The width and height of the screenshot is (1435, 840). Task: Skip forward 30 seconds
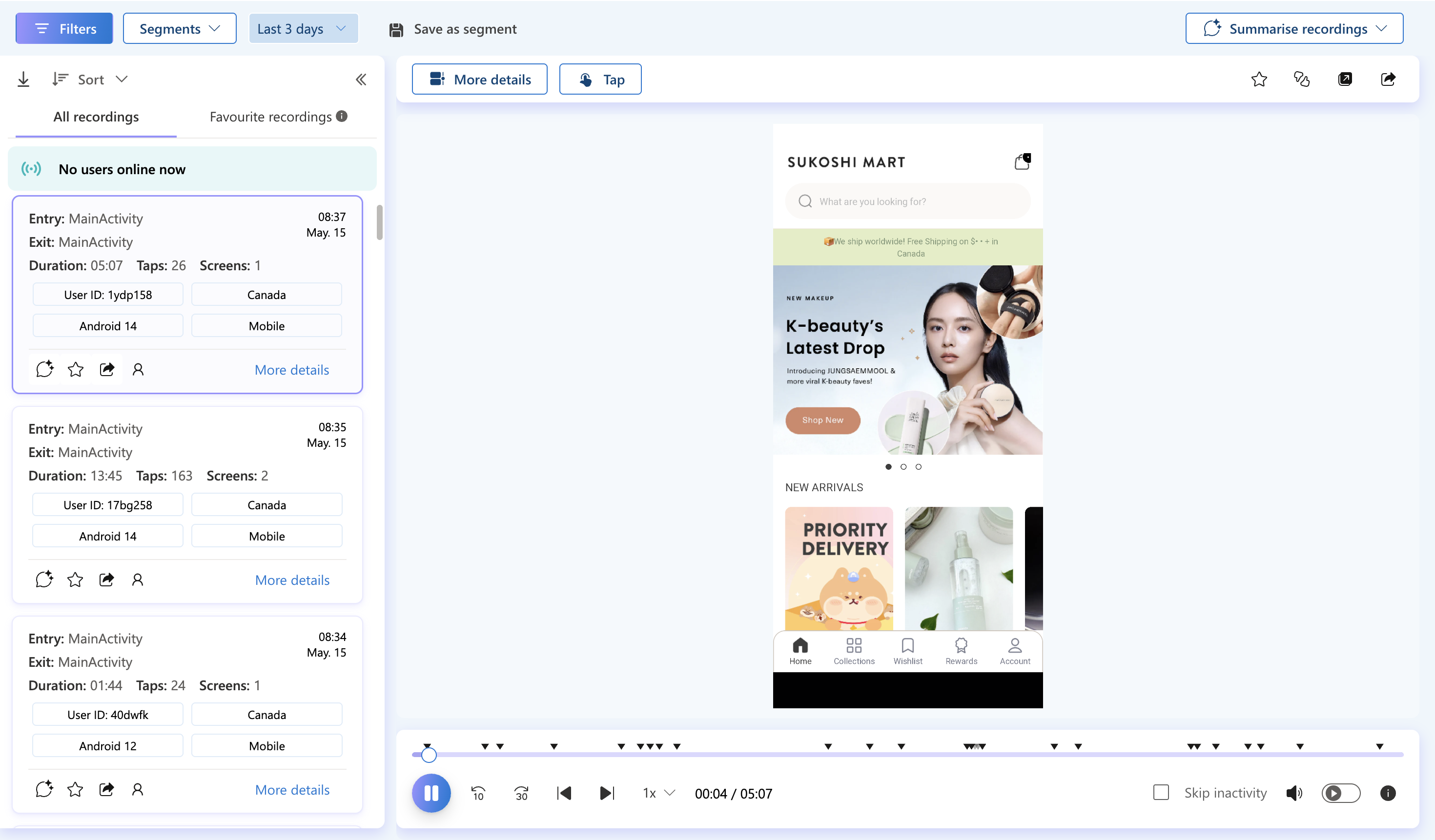tap(521, 793)
